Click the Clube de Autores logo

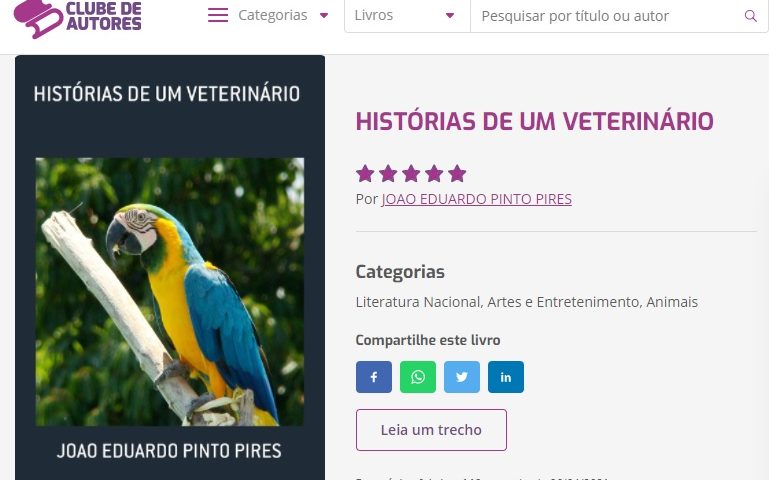(x=77, y=17)
